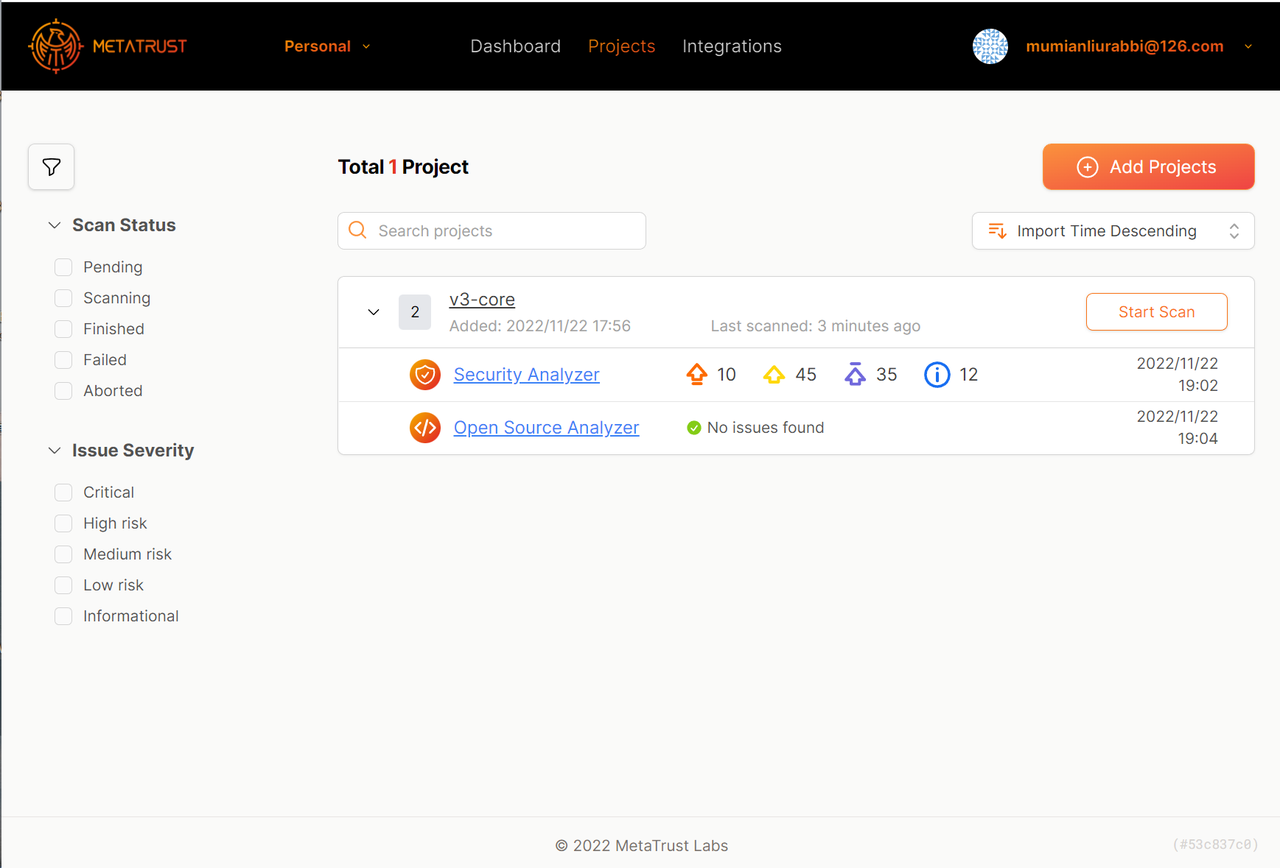Enable the Pending scan status checkbox
The width and height of the screenshot is (1280, 868).
64,267
